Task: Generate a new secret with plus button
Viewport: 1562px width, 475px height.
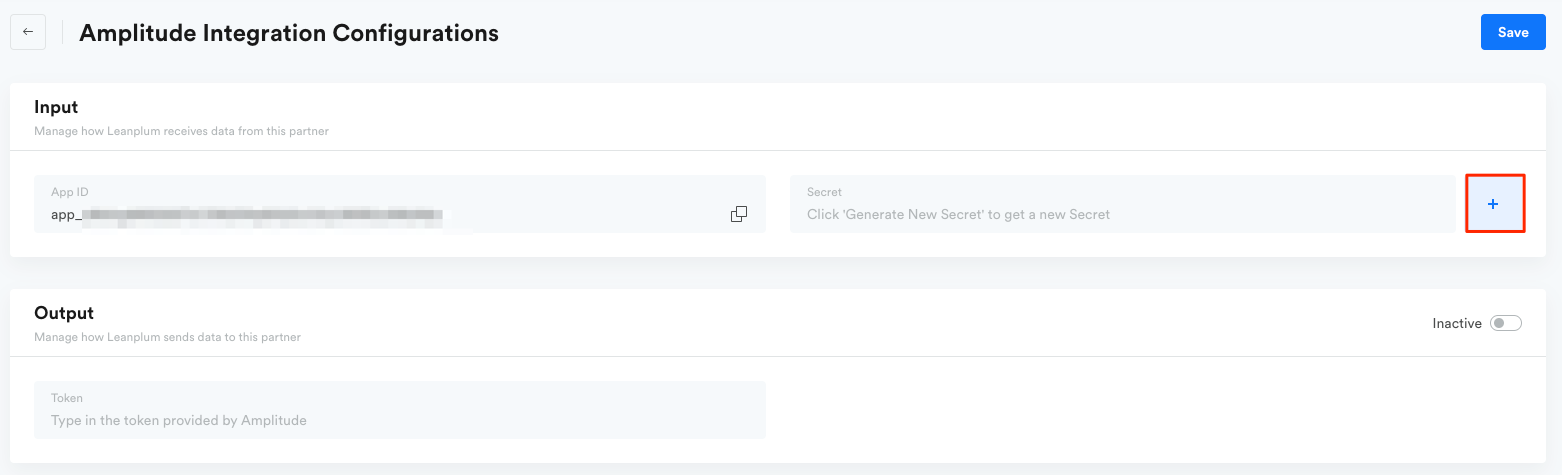Action: pyautogui.click(x=1494, y=204)
